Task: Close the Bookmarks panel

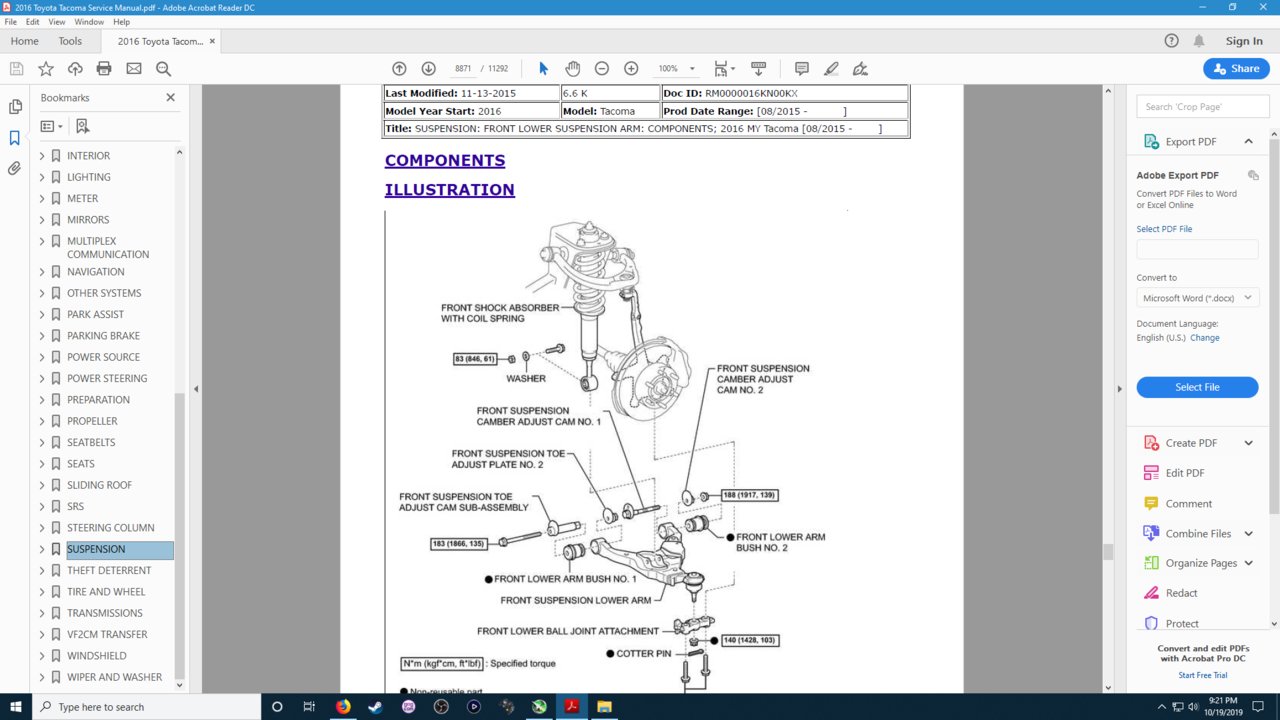Action: (170, 97)
